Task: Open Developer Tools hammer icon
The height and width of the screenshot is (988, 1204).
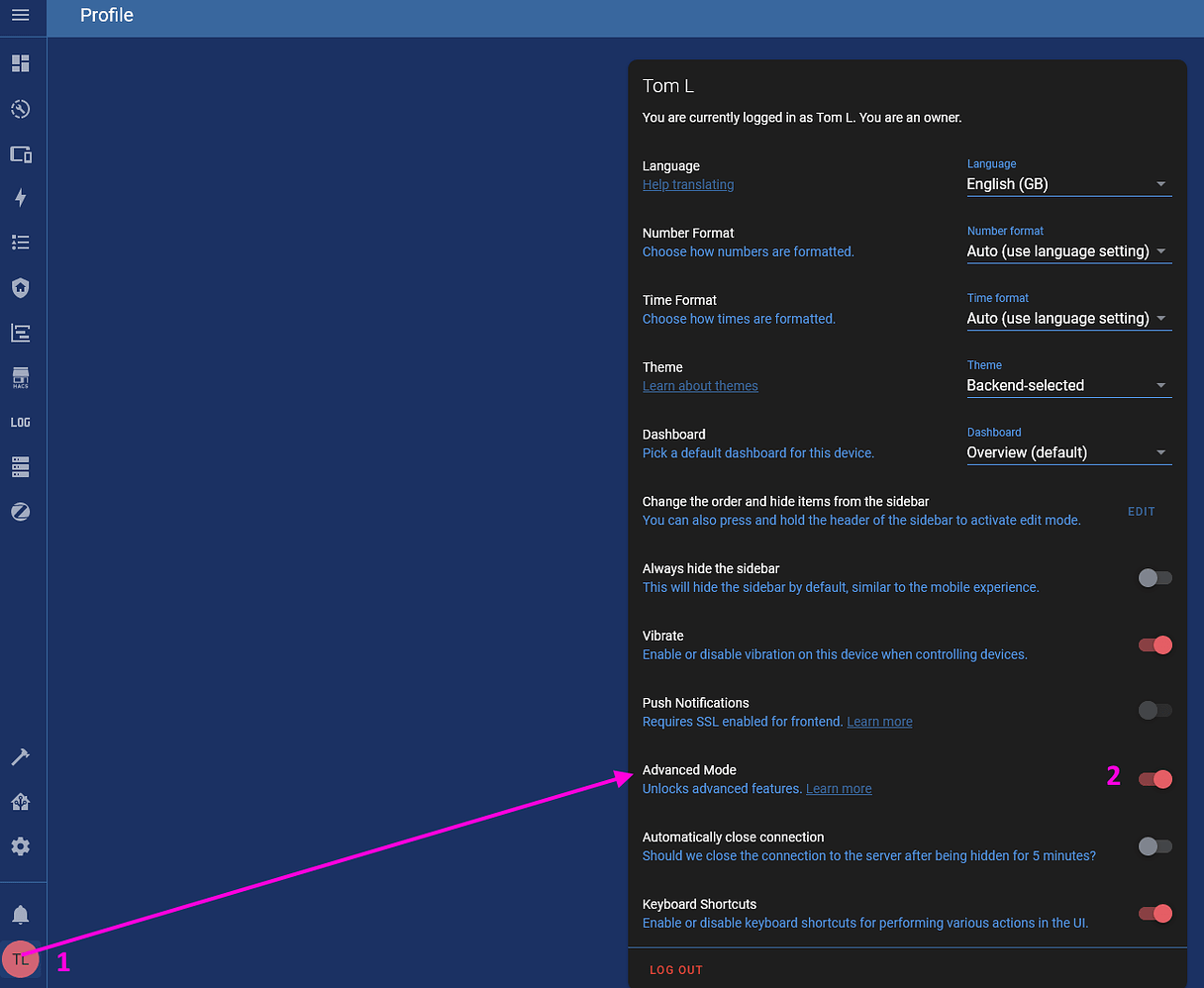Action: pyautogui.click(x=20, y=757)
